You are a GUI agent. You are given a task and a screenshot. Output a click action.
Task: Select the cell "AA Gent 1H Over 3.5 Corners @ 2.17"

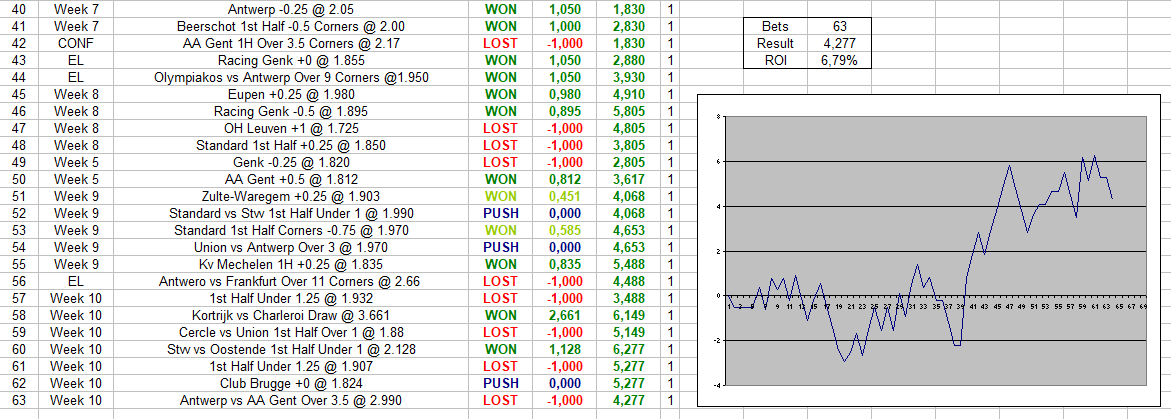click(x=291, y=43)
